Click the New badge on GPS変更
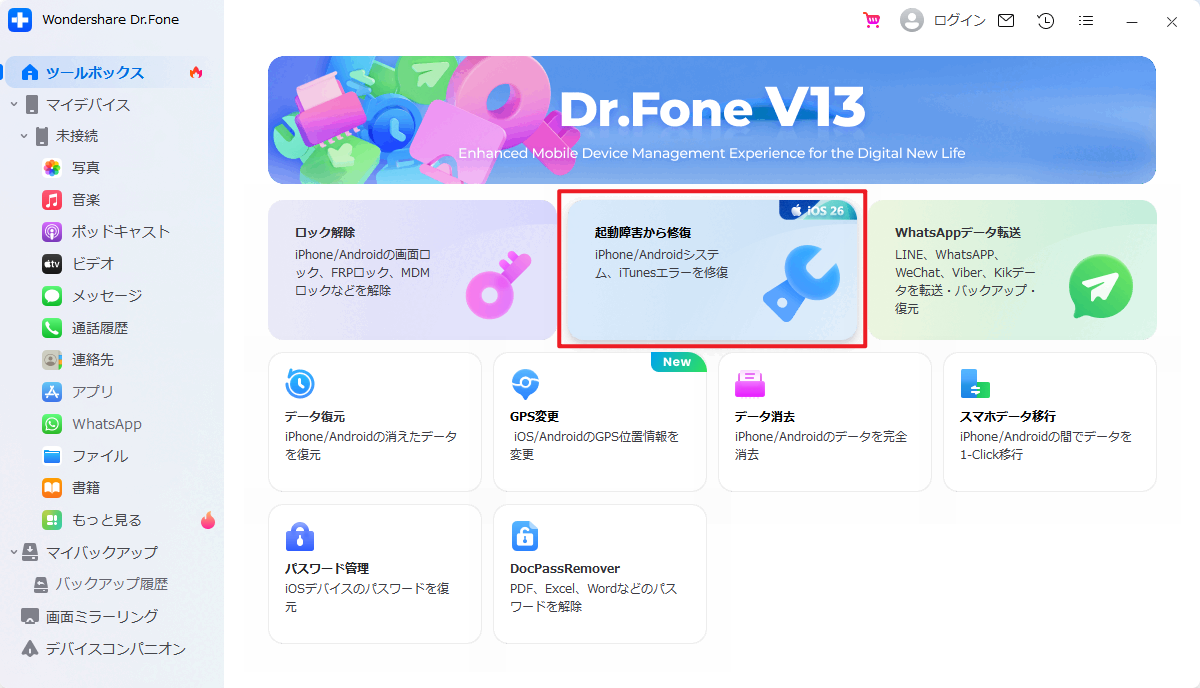 click(678, 362)
